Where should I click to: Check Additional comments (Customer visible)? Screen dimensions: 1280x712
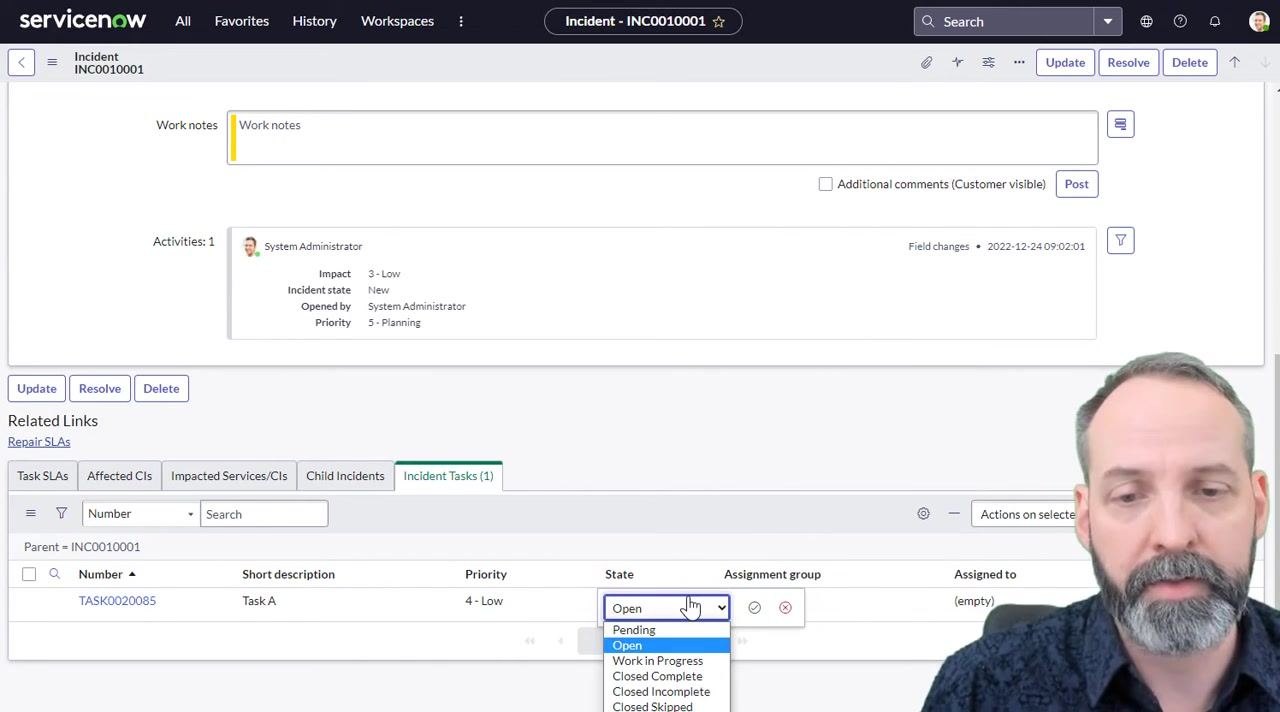tap(825, 184)
